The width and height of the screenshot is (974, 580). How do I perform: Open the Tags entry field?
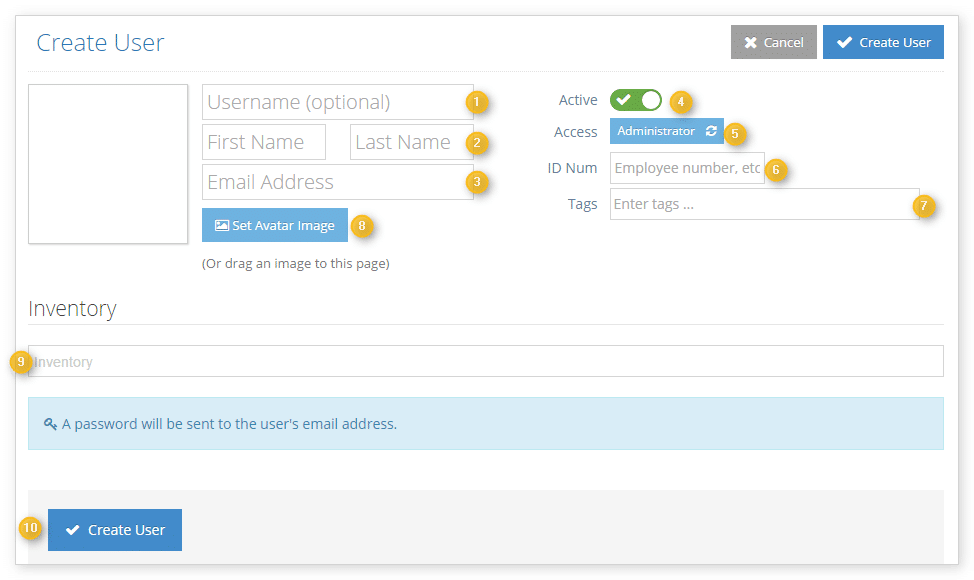click(765, 204)
